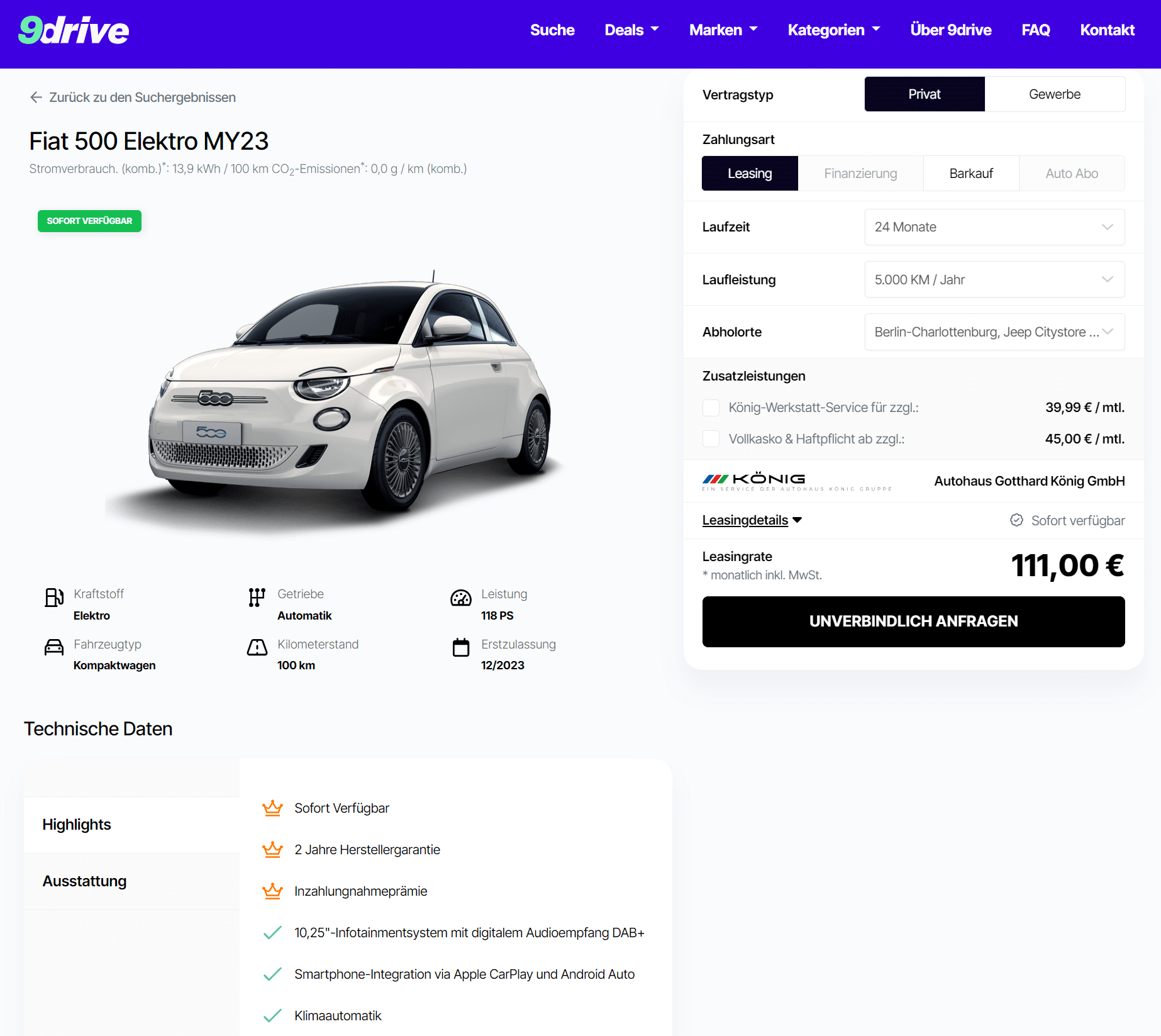Click the crown icon beside Inzahlungnahmeprämie
The image size is (1161, 1036).
pos(272,891)
